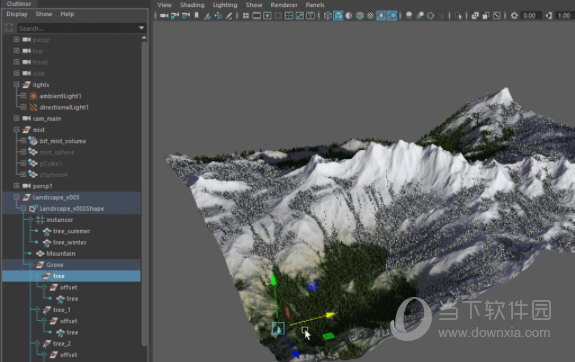Toggle viewport Shadows icon
The image size is (575, 362).
click(x=392, y=15)
